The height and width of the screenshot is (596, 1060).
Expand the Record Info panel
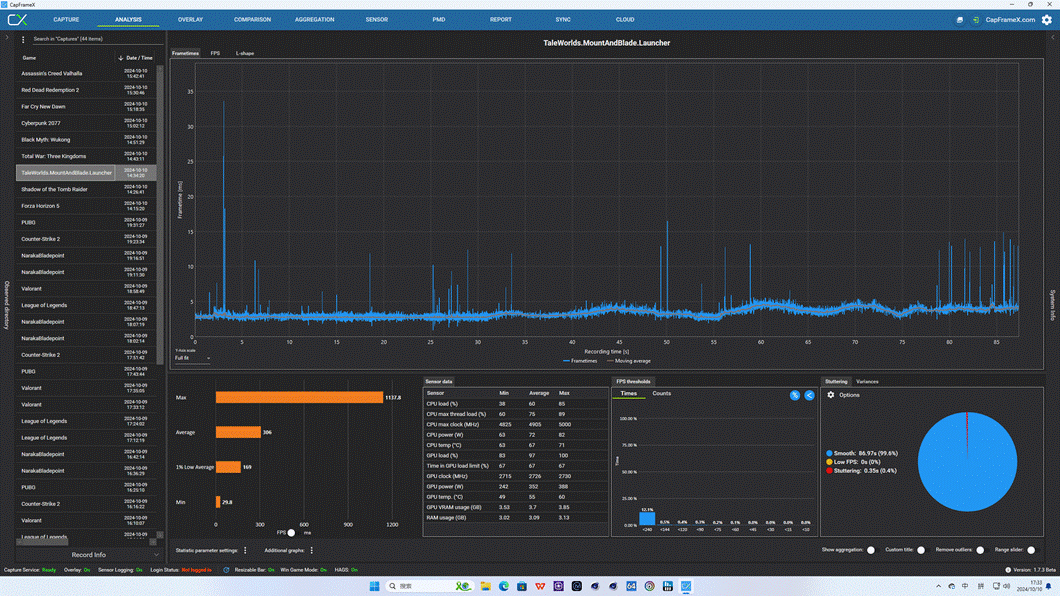(x=89, y=555)
